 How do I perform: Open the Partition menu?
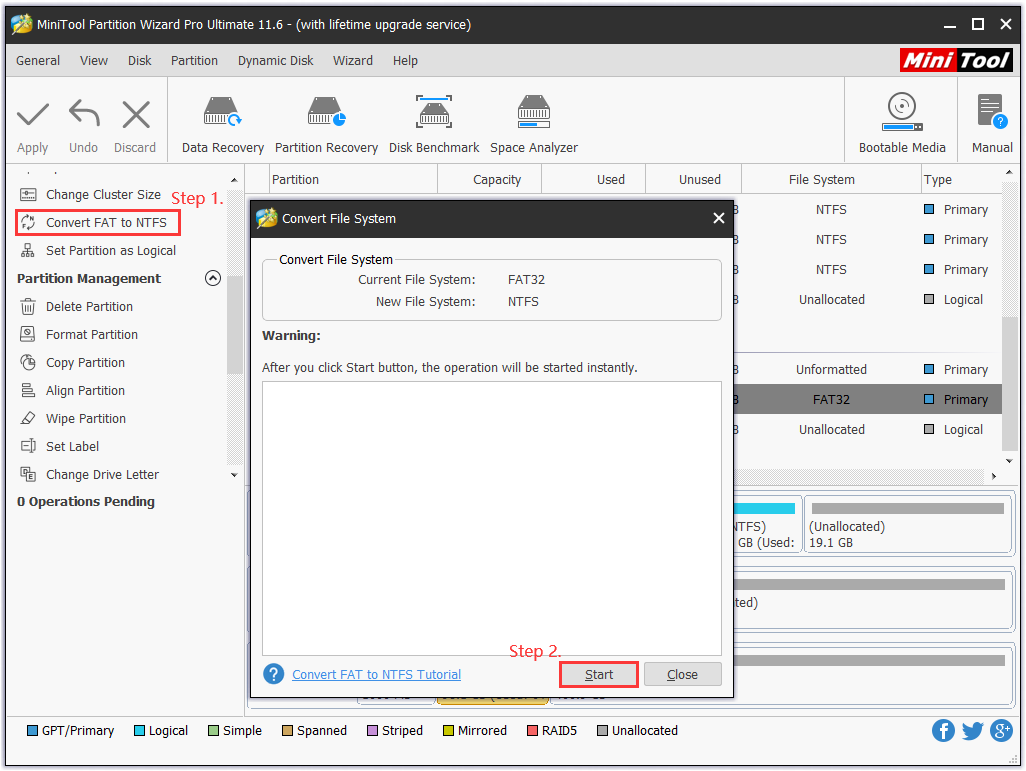194,60
